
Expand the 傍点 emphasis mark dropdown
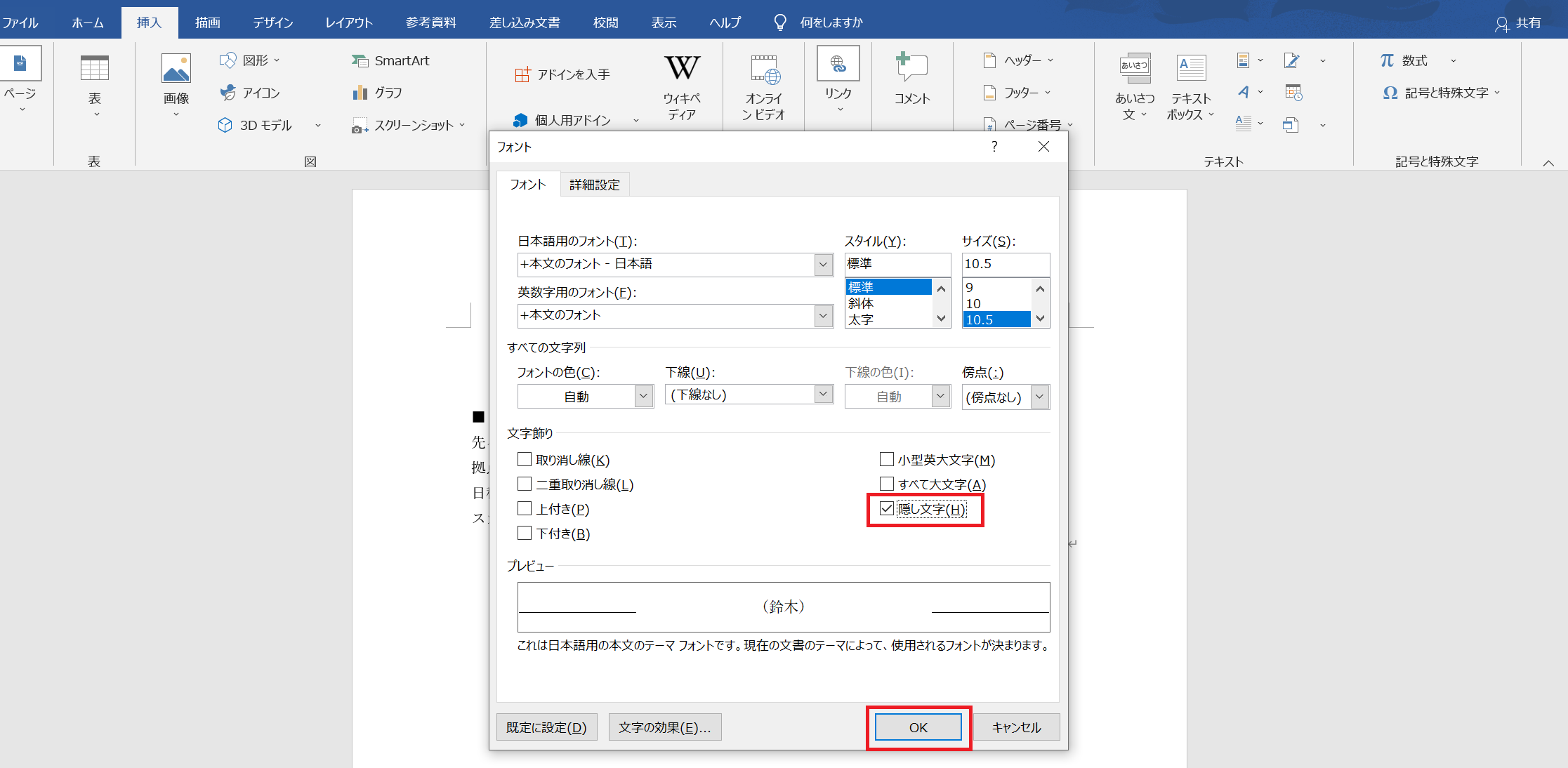point(1040,397)
